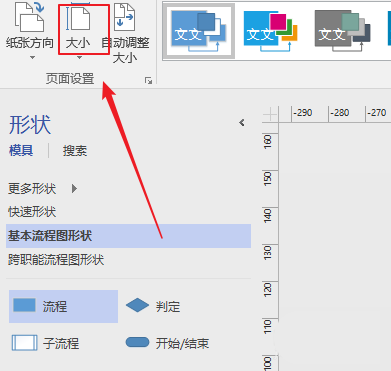
Task: Apply the gray theme thumbnail
Action: click(x=342, y=31)
